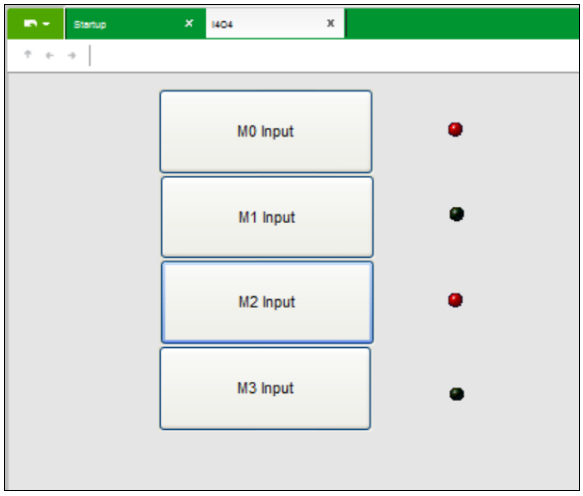Click the M3 Input button
This screenshot has width=583, height=496.
pyautogui.click(x=265, y=388)
